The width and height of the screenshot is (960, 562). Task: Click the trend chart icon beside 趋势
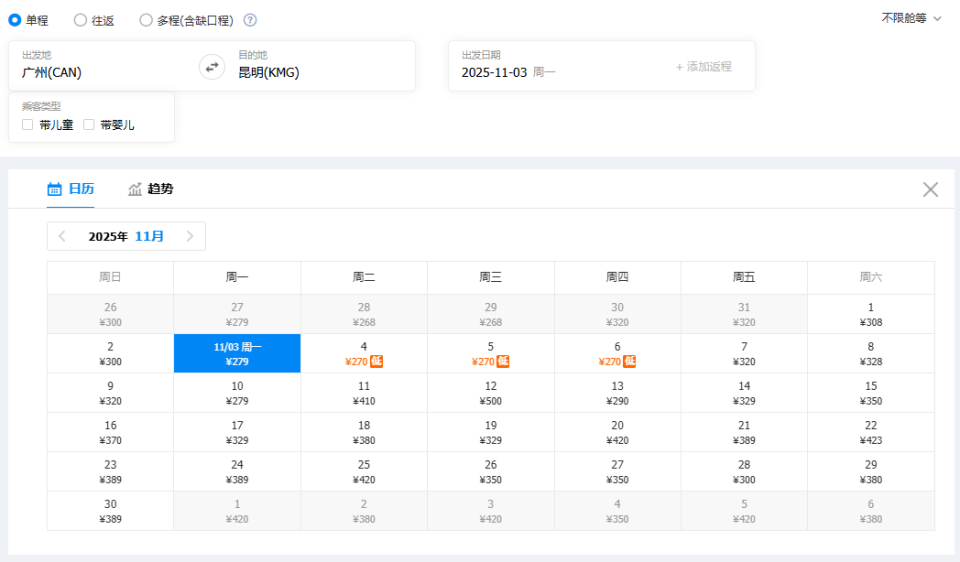[135, 189]
